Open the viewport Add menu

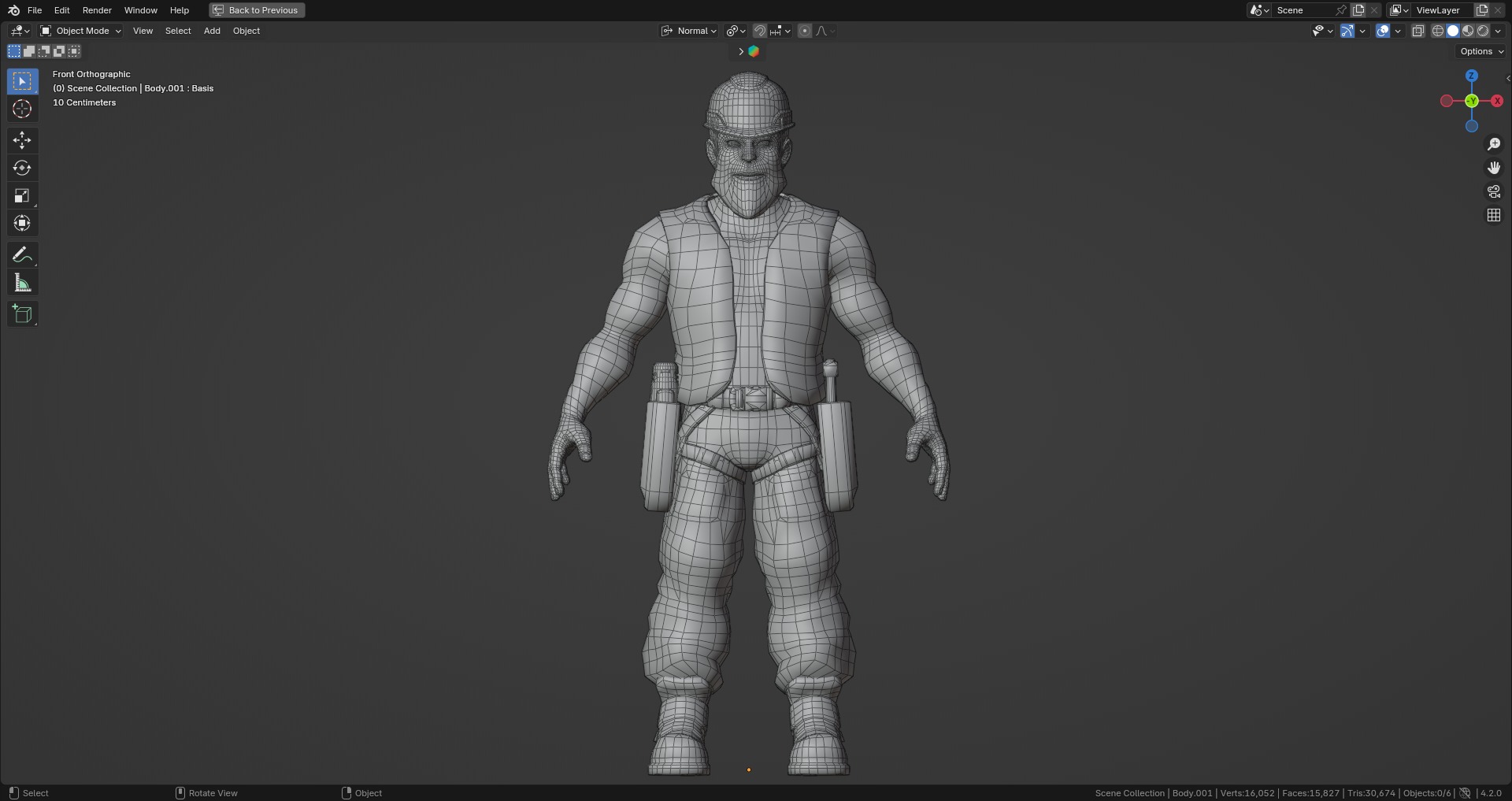coord(212,31)
